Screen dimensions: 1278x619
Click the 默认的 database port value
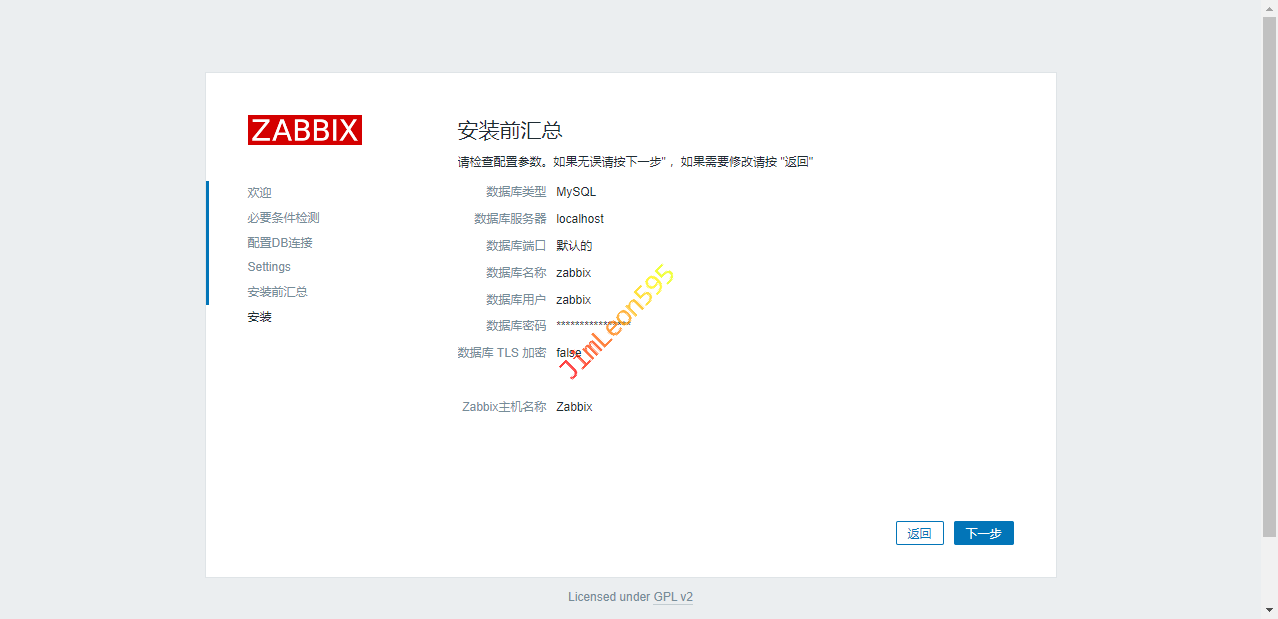pos(574,246)
